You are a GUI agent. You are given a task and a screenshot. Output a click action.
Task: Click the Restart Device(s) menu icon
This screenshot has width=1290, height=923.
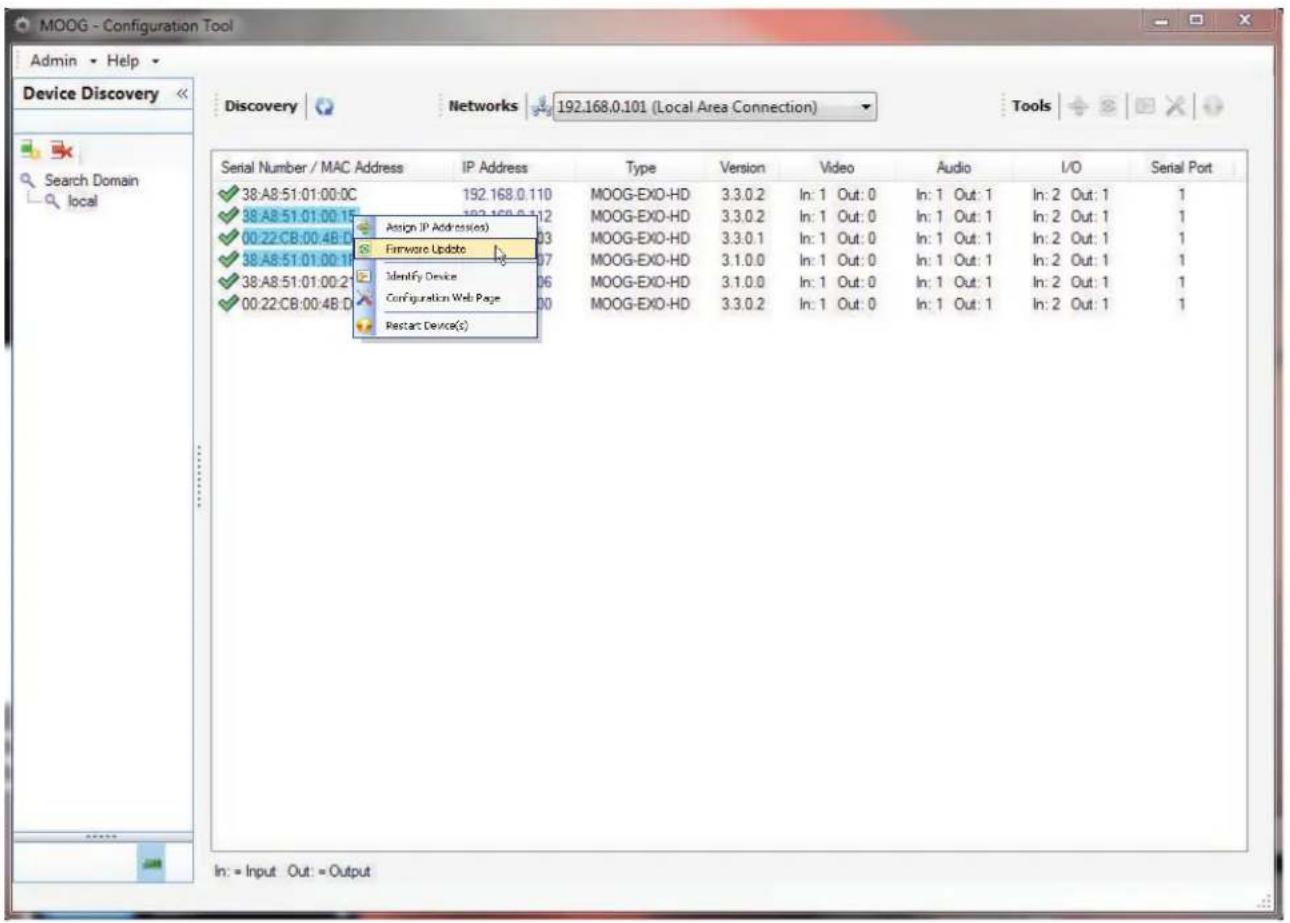click(x=365, y=326)
